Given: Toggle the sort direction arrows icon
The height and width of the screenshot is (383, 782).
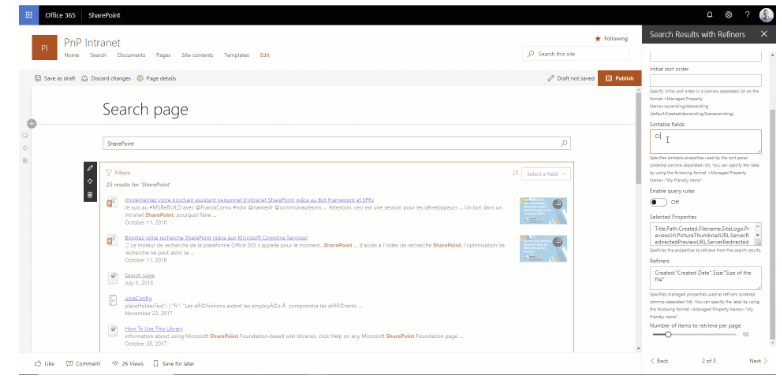Looking at the screenshot, I should (515, 173).
